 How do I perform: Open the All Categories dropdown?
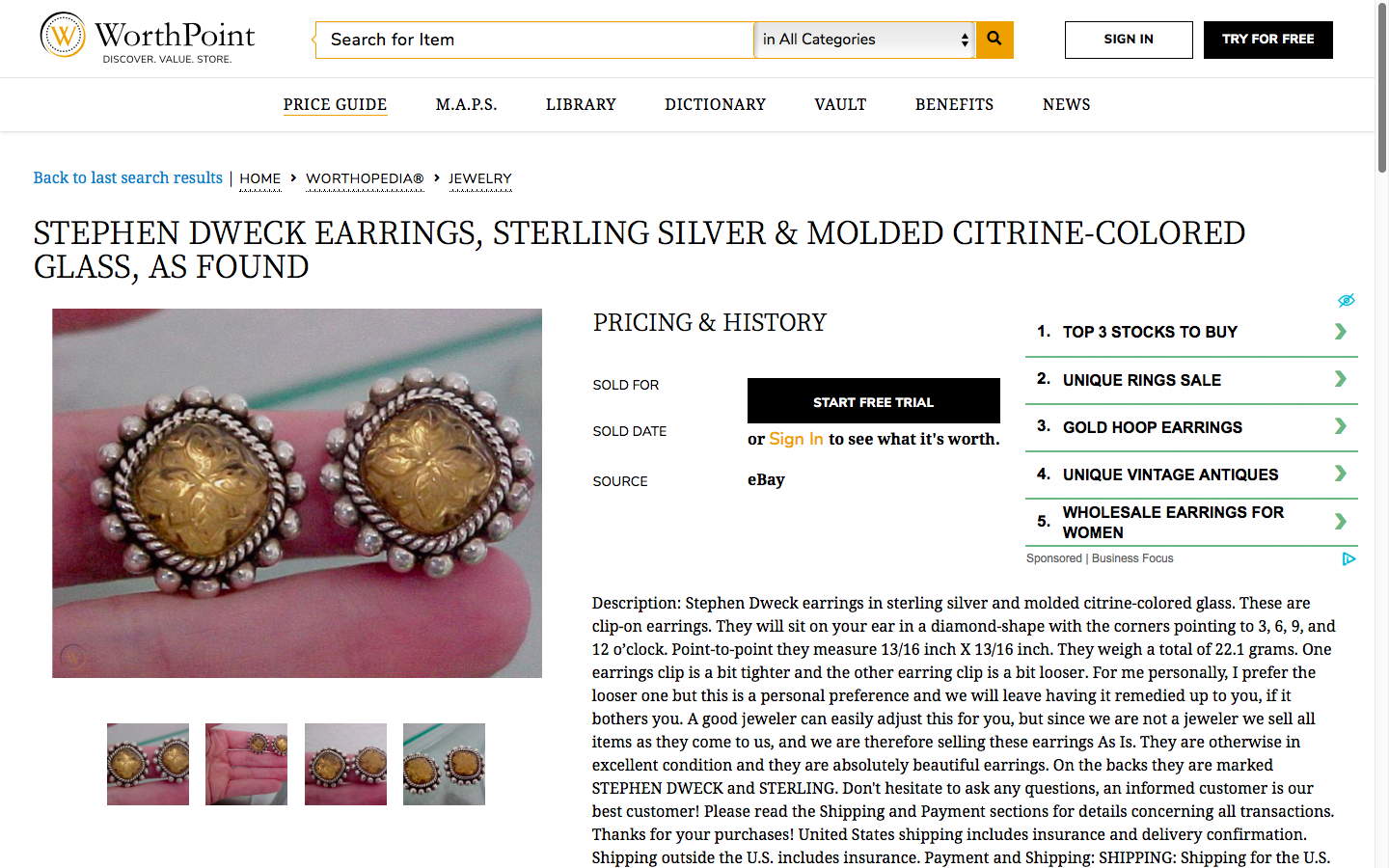coord(864,40)
